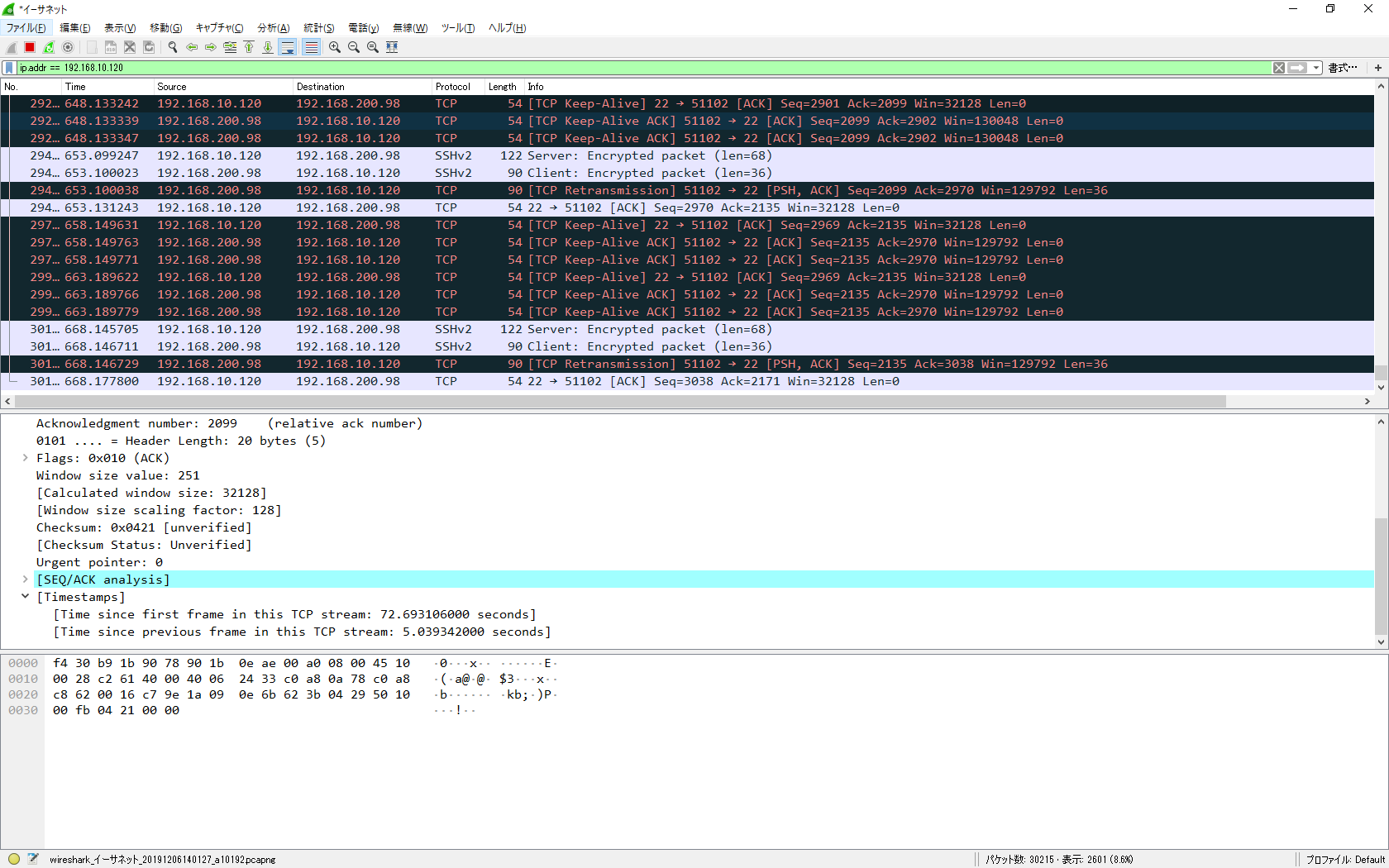Open the 分析 menu
The width and height of the screenshot is (1389, 868).
point(274,28)
